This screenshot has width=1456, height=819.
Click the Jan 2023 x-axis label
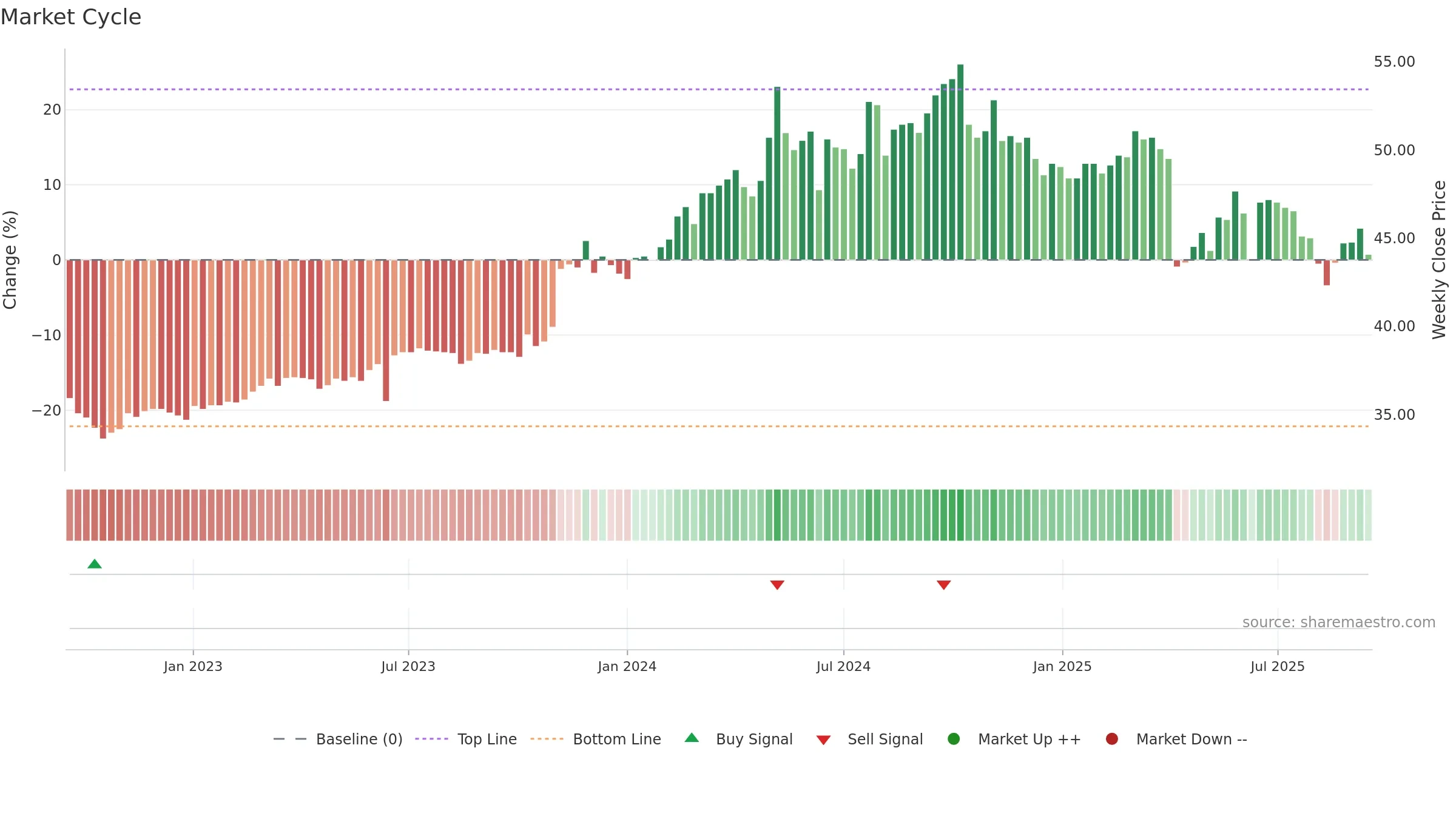(x=193, y=666)
